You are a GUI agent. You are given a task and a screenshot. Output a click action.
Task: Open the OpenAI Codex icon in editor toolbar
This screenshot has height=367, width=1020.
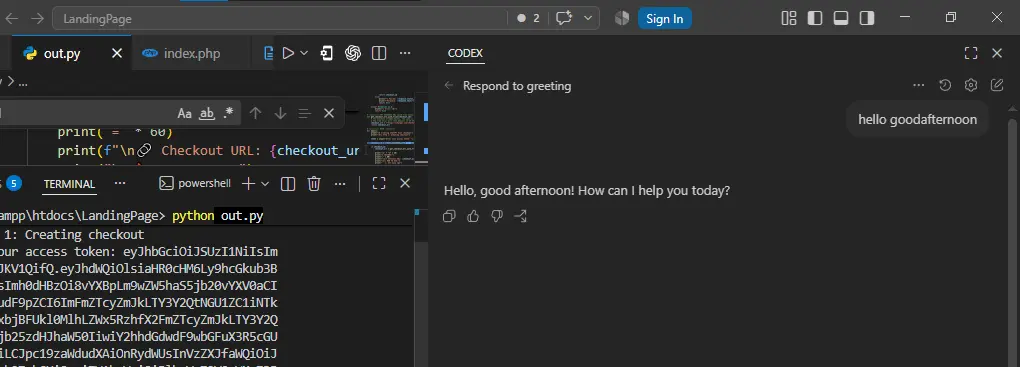(x=353, y=53)
